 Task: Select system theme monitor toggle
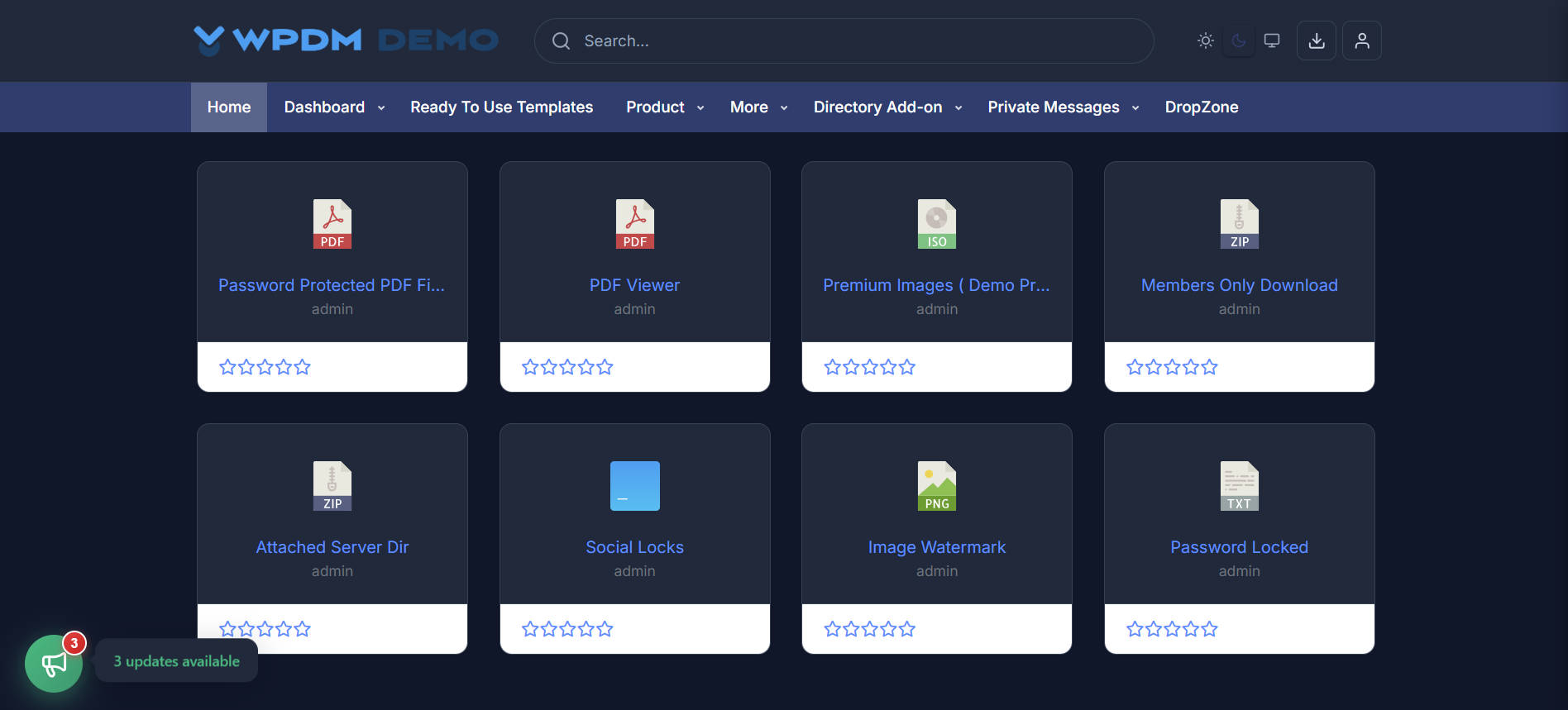1271,41
